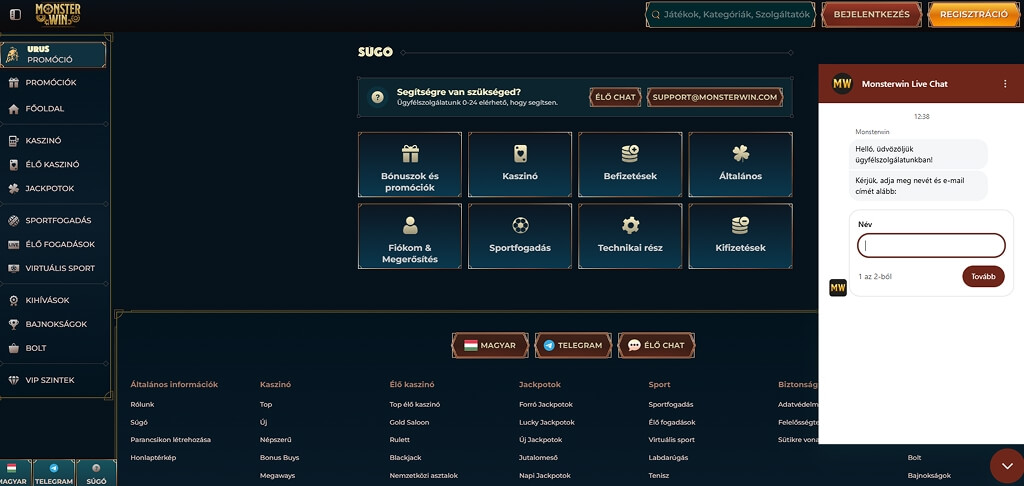Open Bónuszok és promóciók help category

[x=410, y=165]
